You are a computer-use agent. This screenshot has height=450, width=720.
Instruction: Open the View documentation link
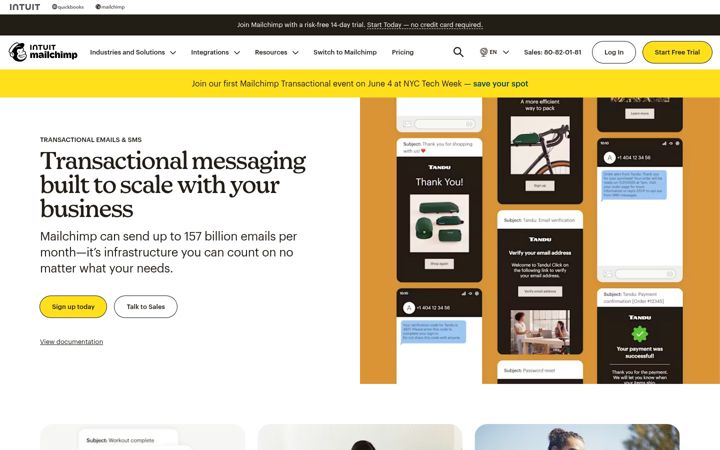[x=72, y=342]
